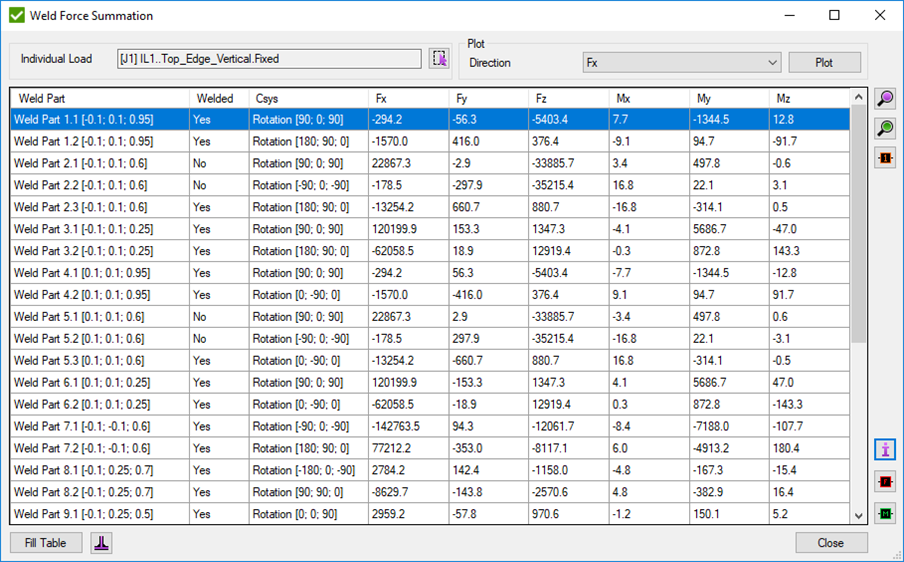Select row Weld Part 6.1 [0.1; 0.1; 0.25]
This screenshot has height=562, width=904.
[x=430, y=382]
